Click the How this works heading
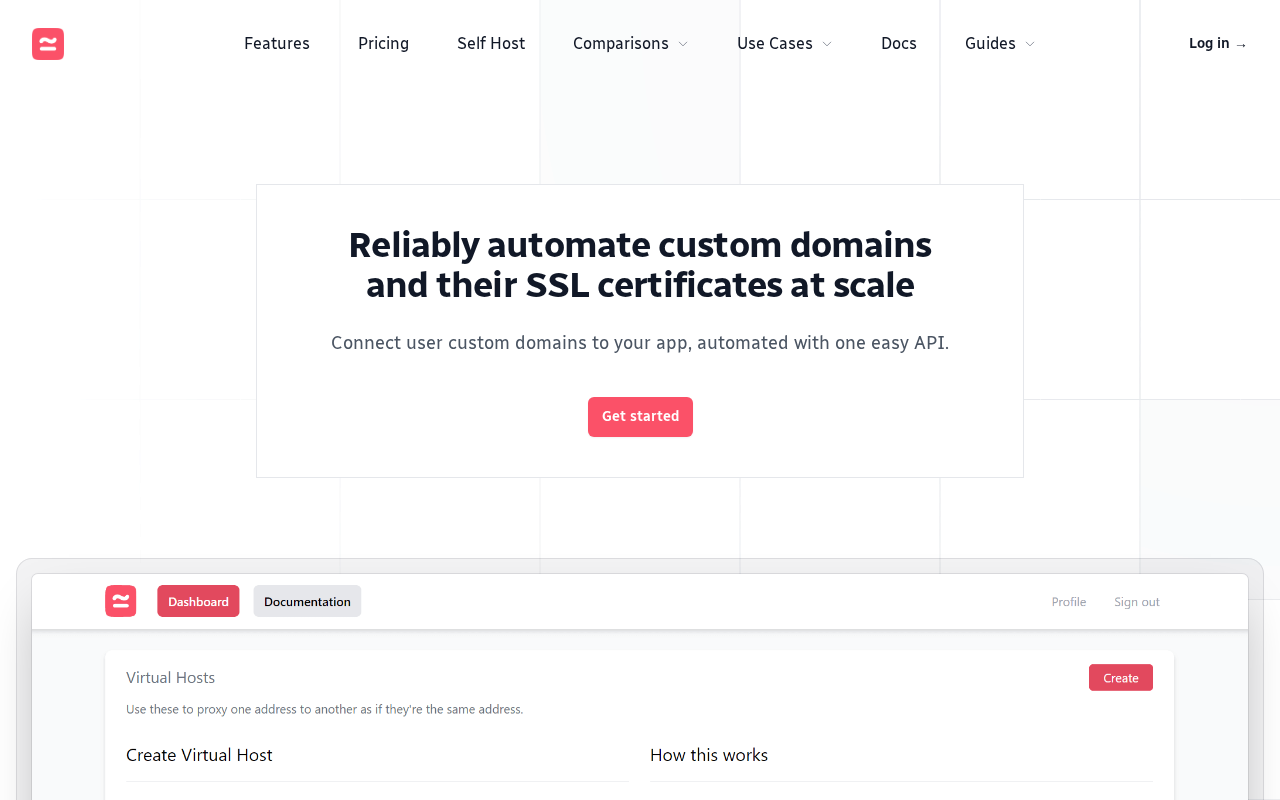Screen dimensions: 1280x800 point(709,755)
